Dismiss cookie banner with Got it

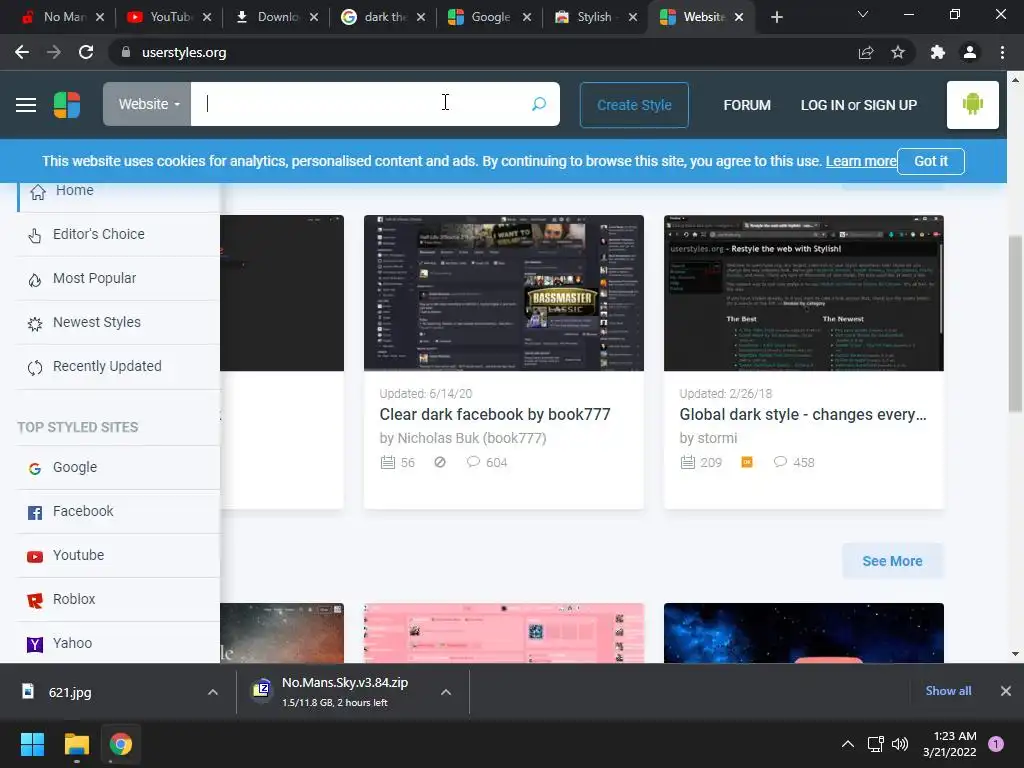coord(931,161)
